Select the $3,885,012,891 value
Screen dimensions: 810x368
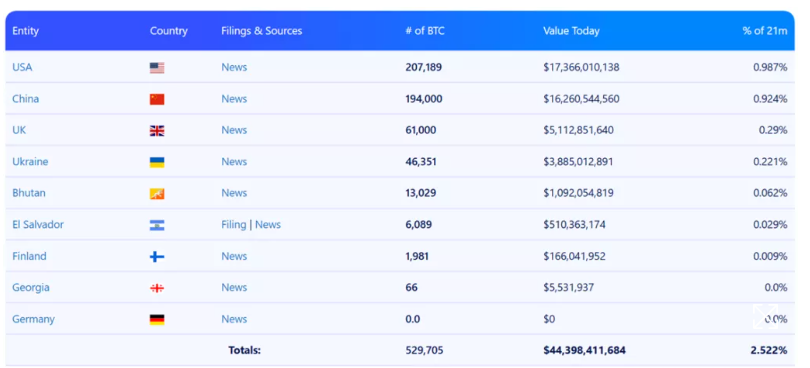click(578, 162)
